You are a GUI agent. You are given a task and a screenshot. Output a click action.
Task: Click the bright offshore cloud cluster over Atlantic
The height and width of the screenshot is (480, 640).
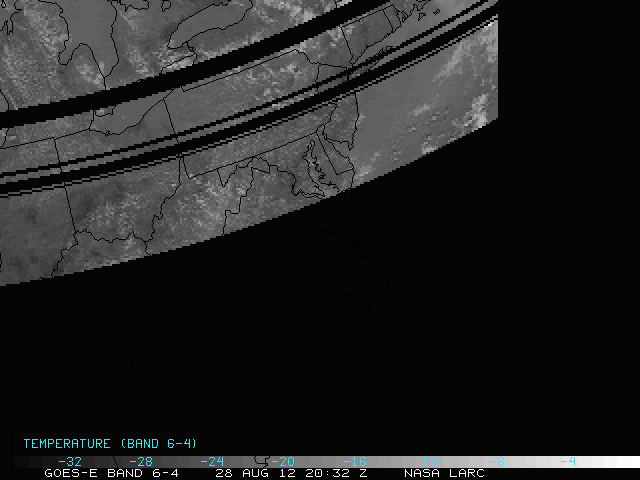coord(478,107)
